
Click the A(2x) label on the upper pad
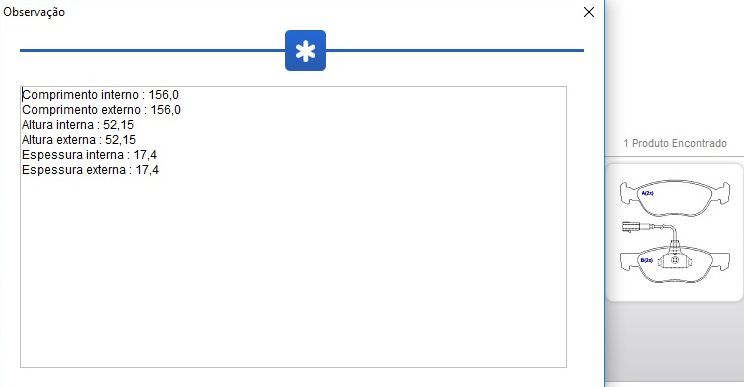click(647, 193)
